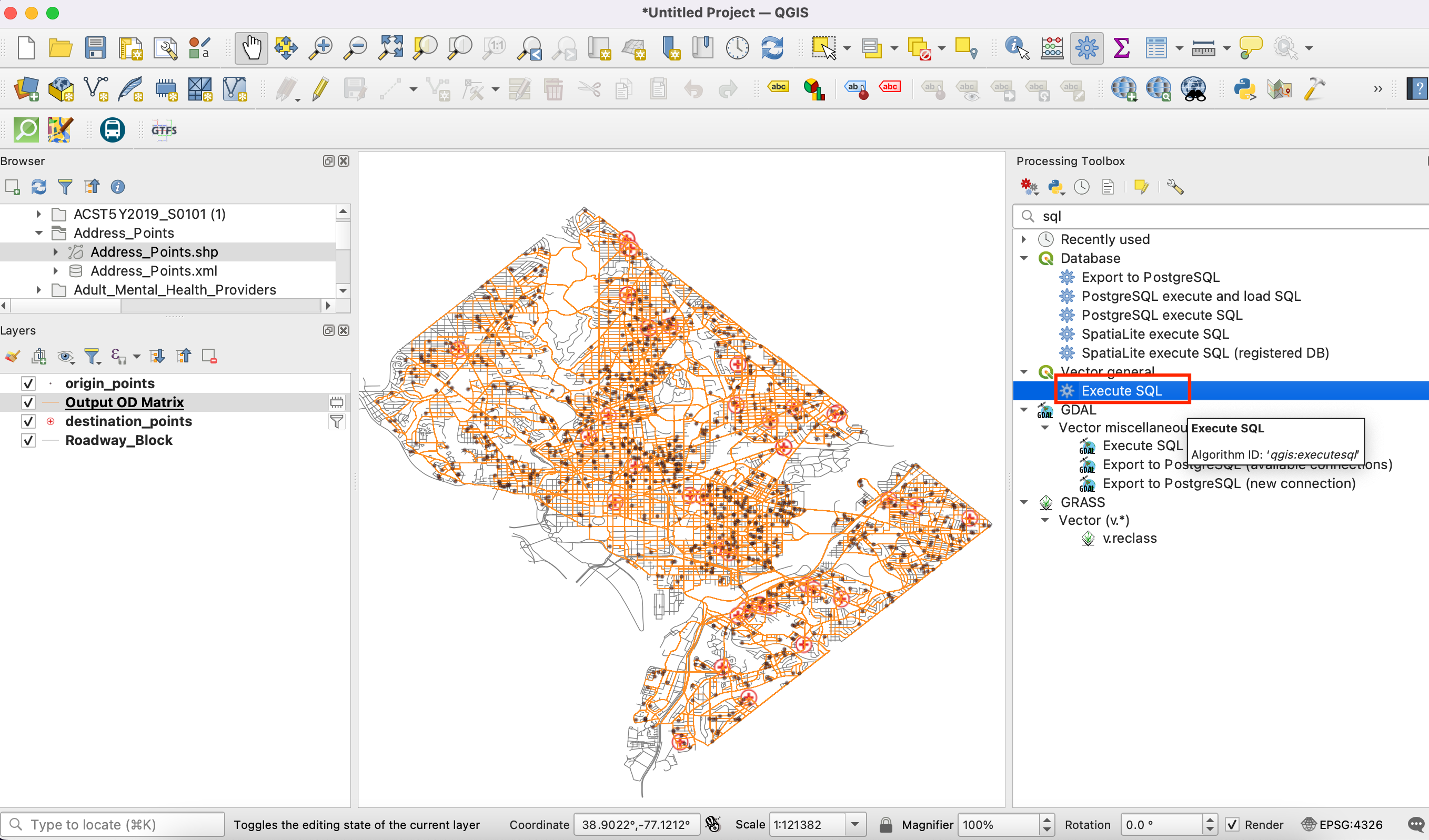Click Zoom Full extent icon

coord(391,48)
